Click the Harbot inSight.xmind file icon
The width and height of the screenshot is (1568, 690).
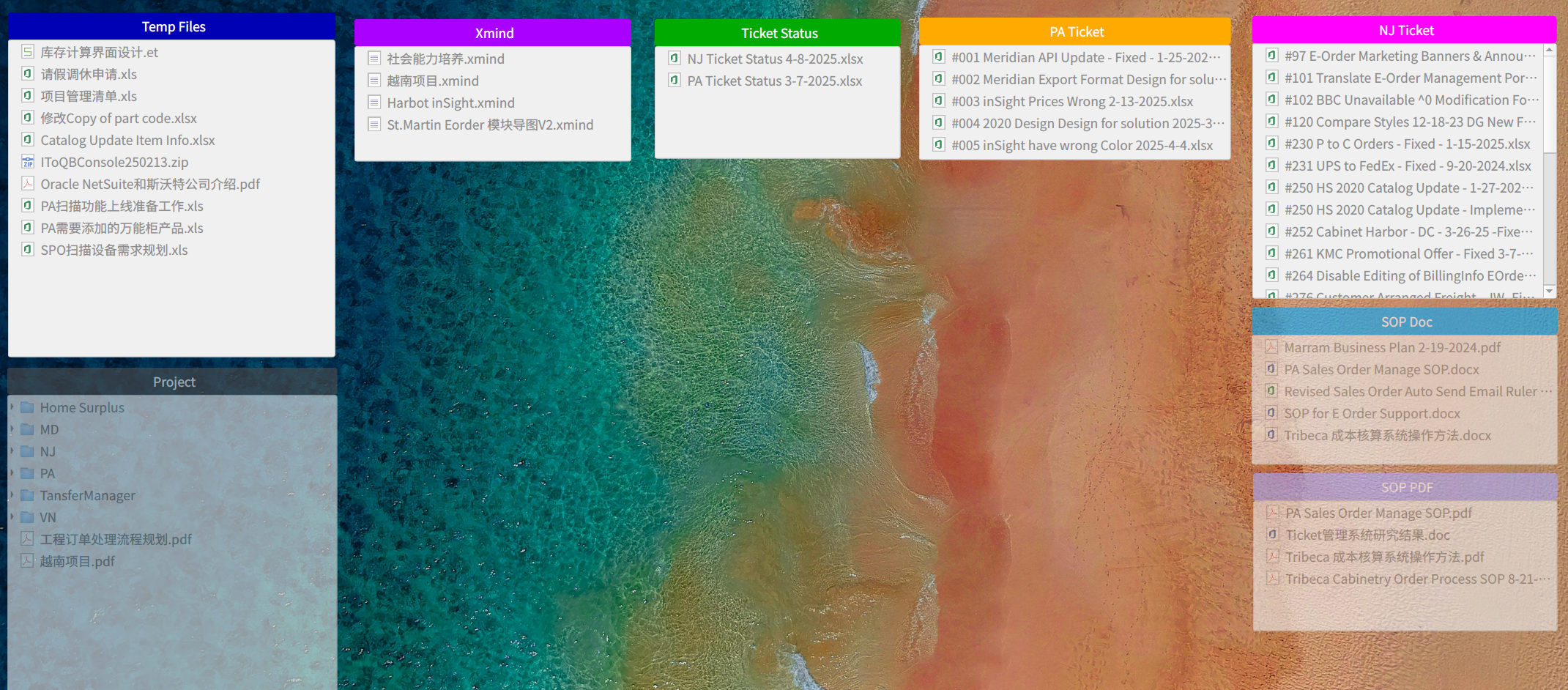(x=374, y=103)
